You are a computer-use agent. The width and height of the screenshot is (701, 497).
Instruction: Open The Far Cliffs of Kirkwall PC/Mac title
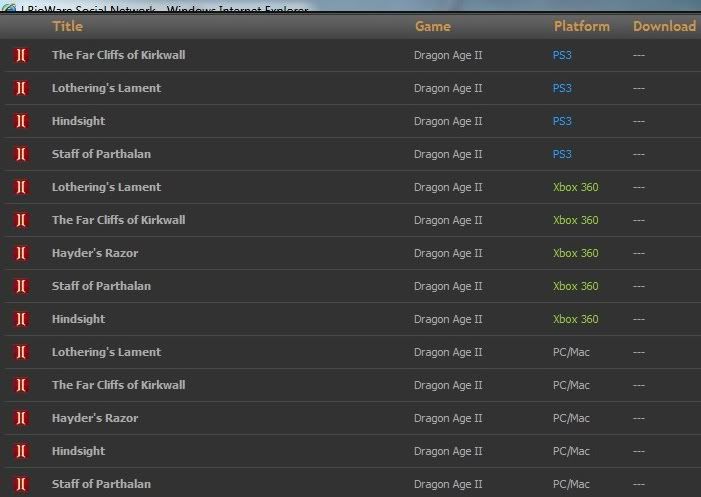tap(118, 385)
